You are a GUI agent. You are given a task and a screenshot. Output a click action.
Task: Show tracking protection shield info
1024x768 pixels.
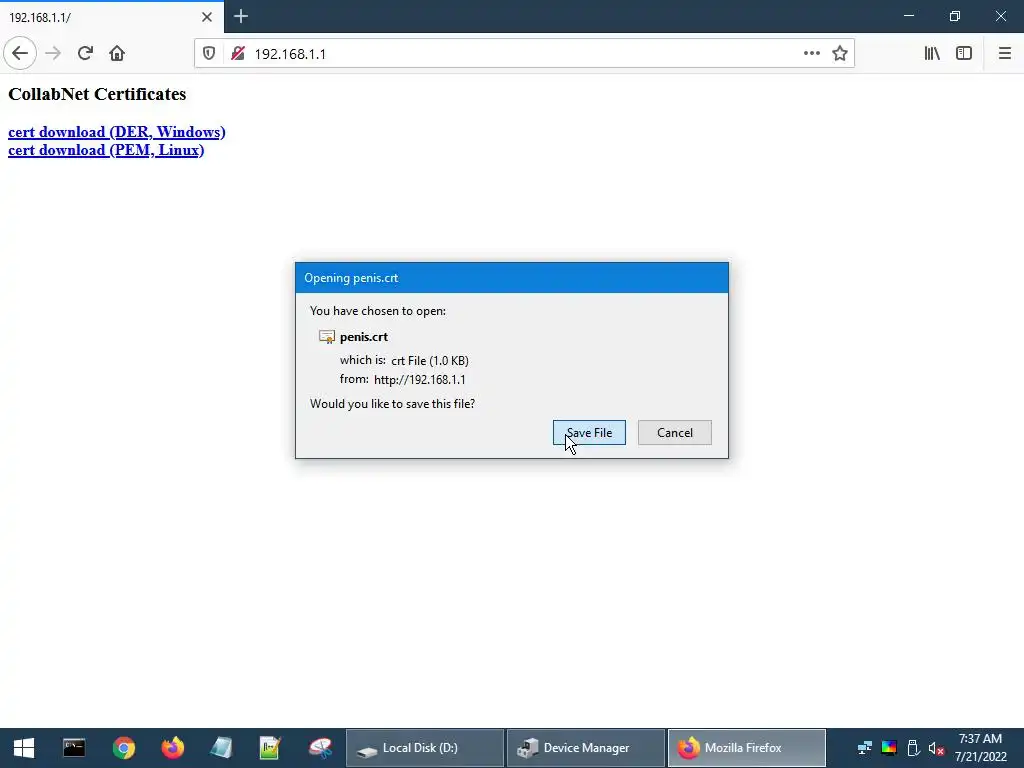[x=209, y=54]
